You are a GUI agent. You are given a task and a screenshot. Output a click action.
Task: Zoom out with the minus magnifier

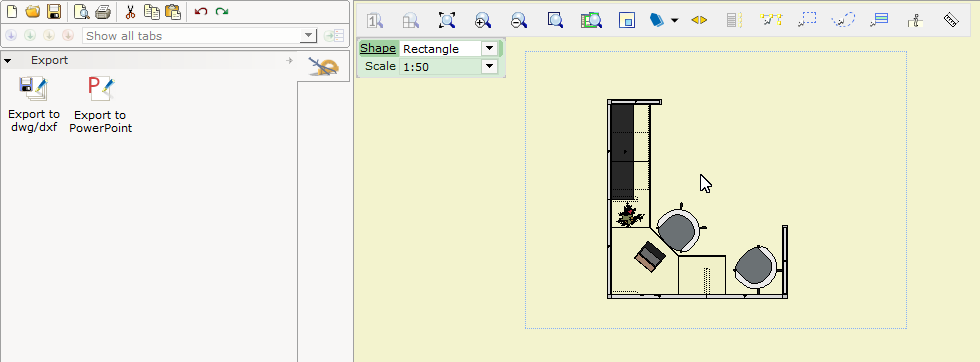click(518, 20)
